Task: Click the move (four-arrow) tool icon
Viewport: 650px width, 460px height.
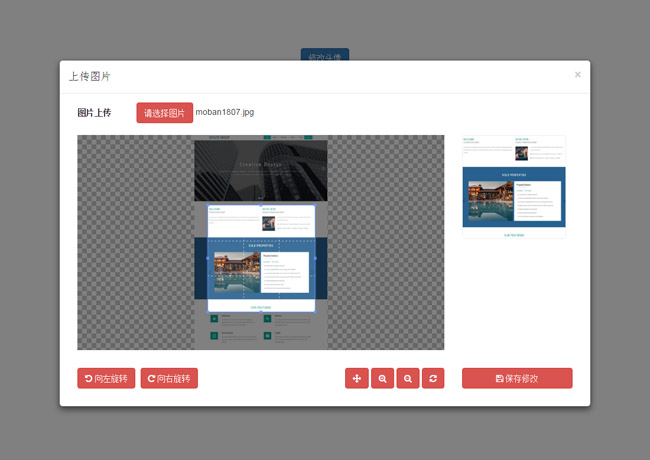Action: tap(357, 378)
